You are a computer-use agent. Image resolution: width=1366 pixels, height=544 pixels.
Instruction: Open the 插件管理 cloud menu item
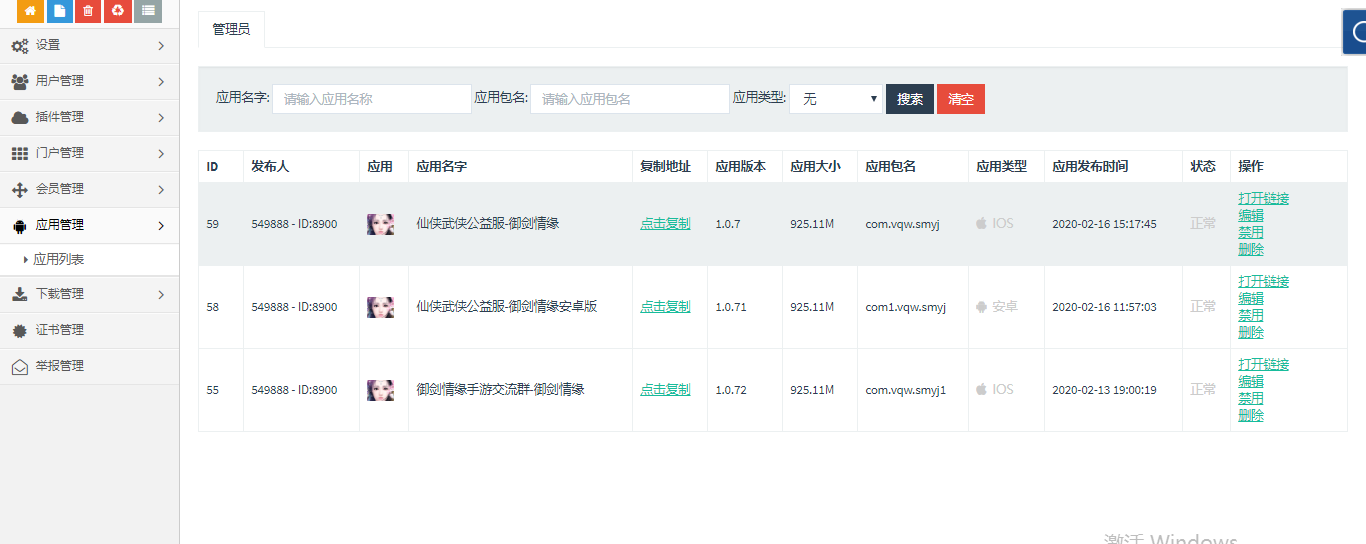click(x=60, y=117)
